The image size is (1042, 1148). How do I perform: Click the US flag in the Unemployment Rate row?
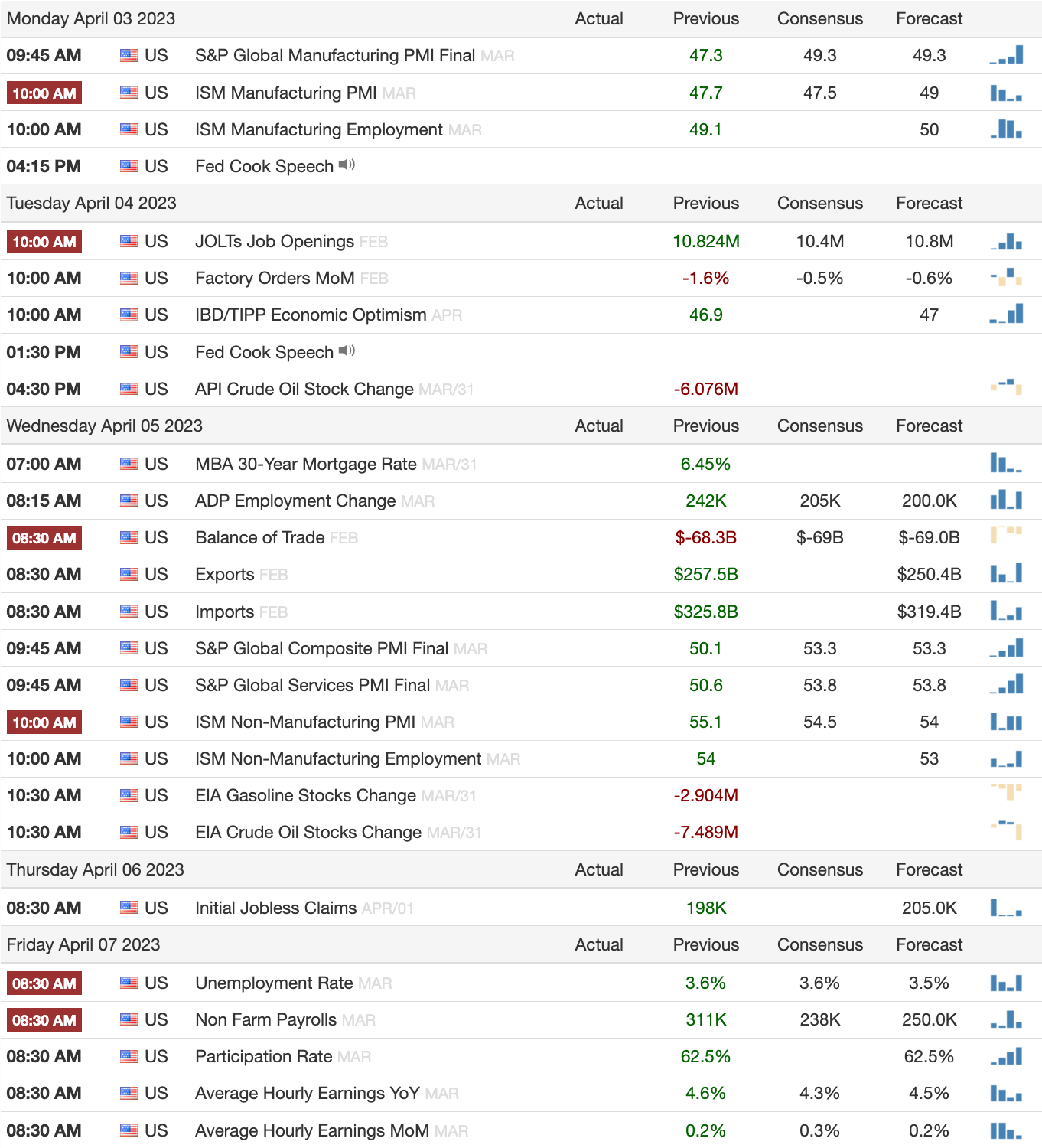[129, 983]
